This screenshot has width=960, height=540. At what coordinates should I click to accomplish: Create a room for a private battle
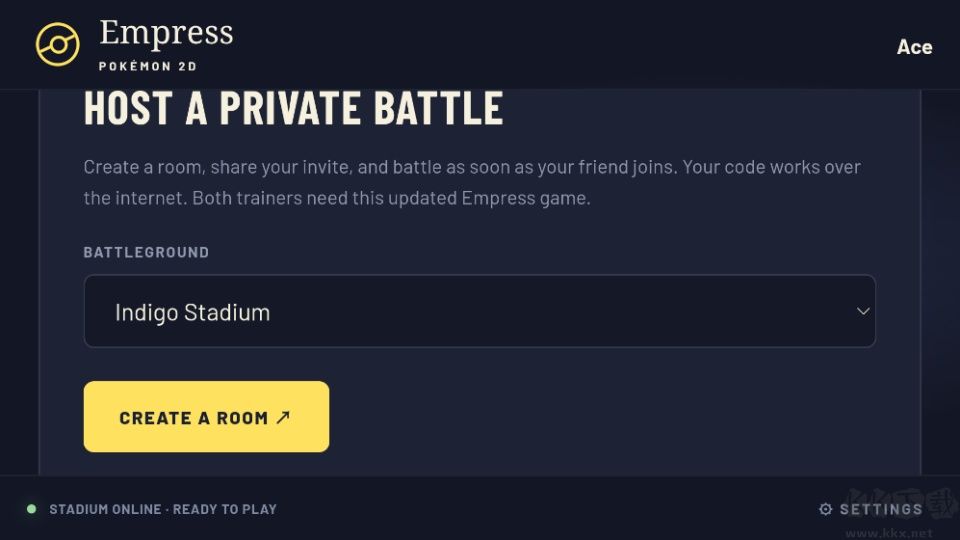point(206,417)
